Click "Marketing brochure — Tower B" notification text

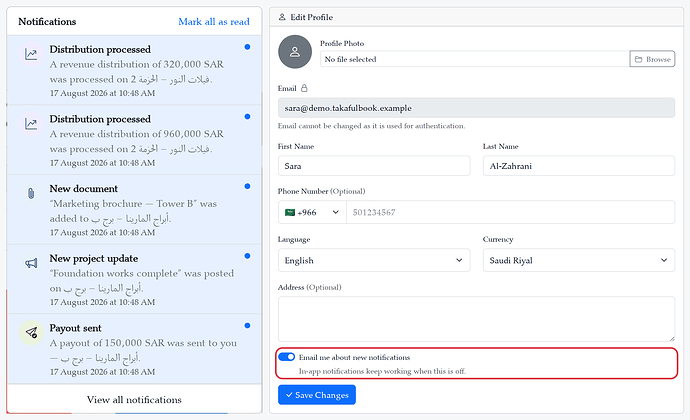pos(133,211)
